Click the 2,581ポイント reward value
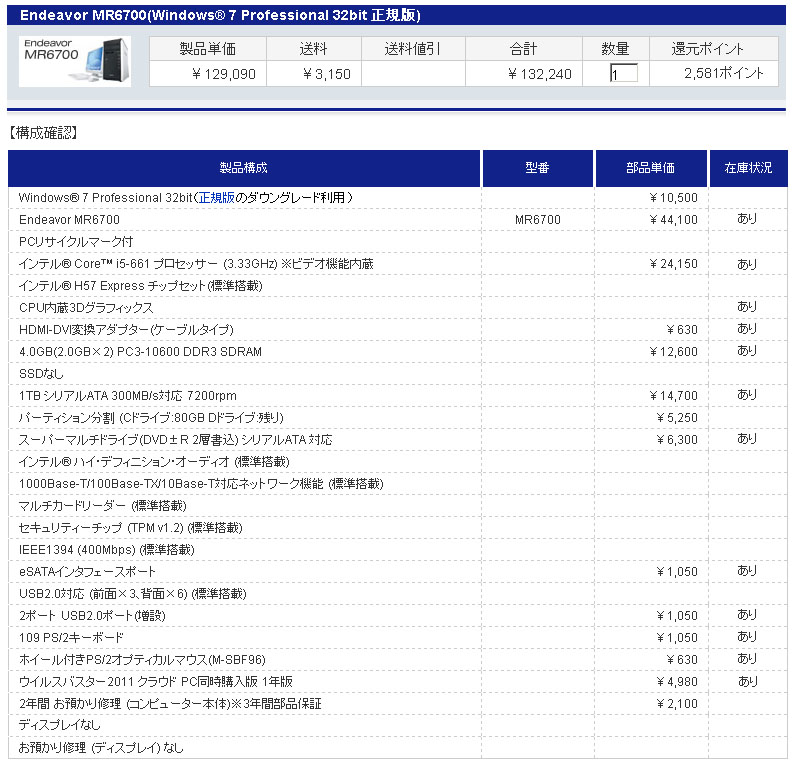The image size is (793, 765). click(724, 74)
